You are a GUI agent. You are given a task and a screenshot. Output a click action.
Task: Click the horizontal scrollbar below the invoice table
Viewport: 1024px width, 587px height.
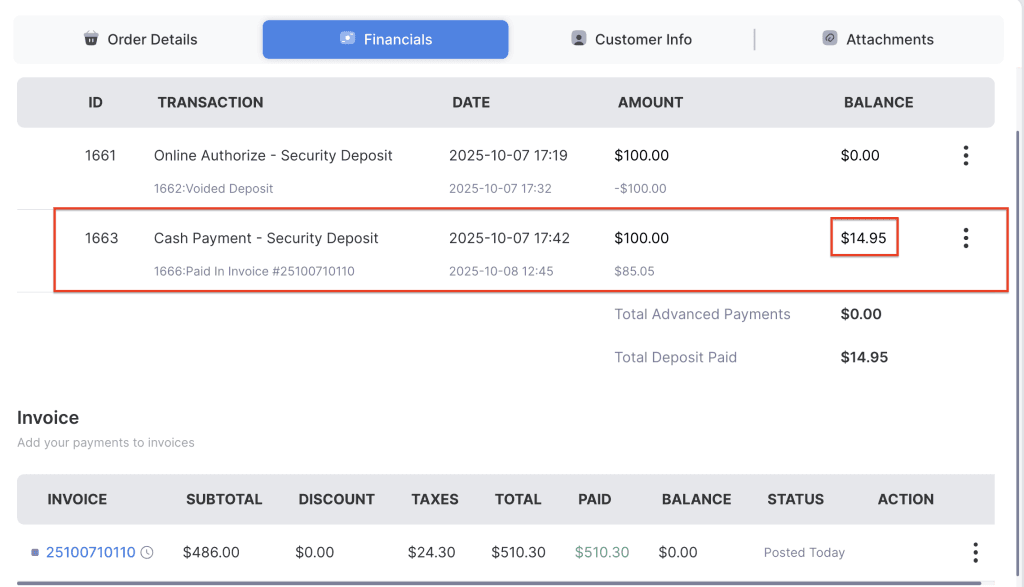pos(500,583)
